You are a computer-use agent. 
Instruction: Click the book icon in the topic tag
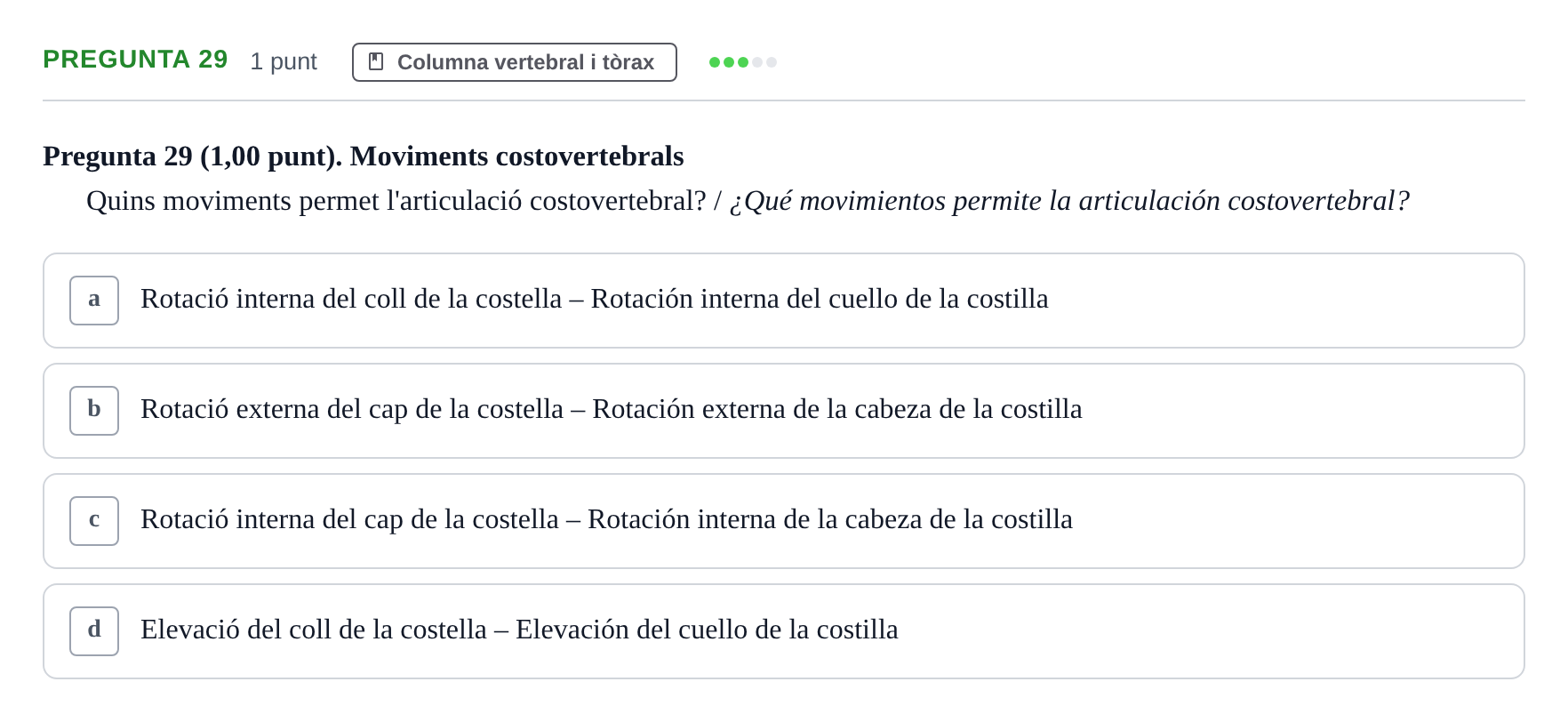pos(376,61)
